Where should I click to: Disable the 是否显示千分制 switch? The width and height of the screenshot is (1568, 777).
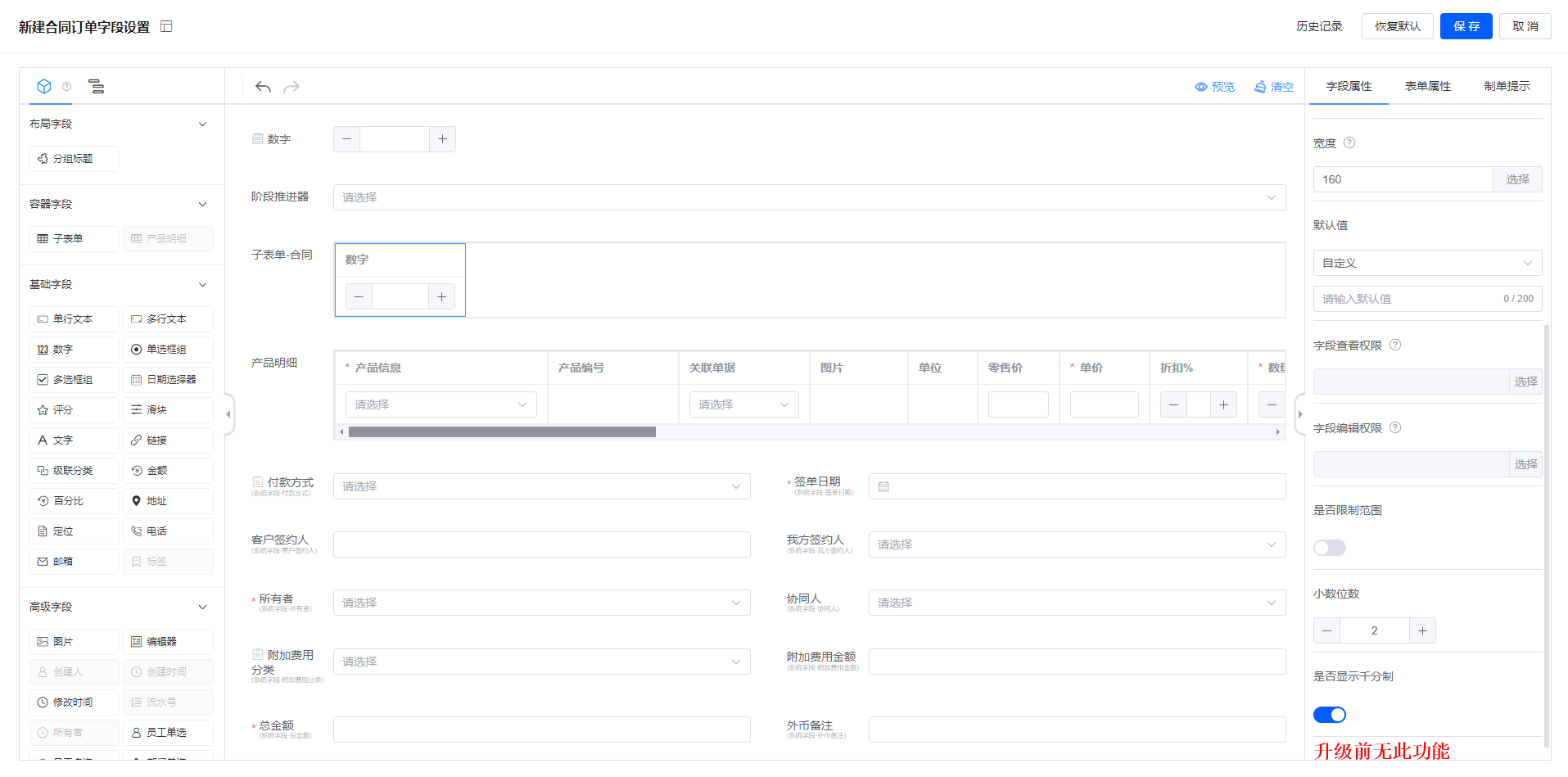coord(1329,715)
